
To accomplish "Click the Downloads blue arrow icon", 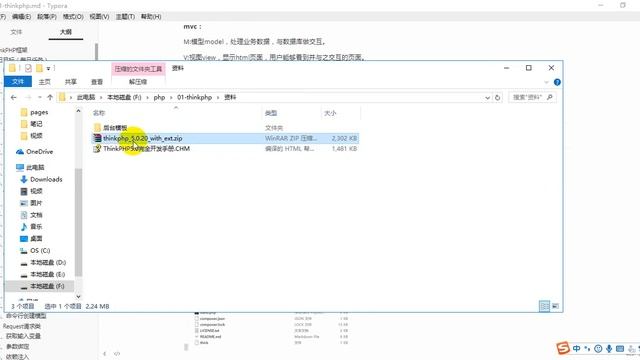I will pyautogui.click(x=24, y=179).
